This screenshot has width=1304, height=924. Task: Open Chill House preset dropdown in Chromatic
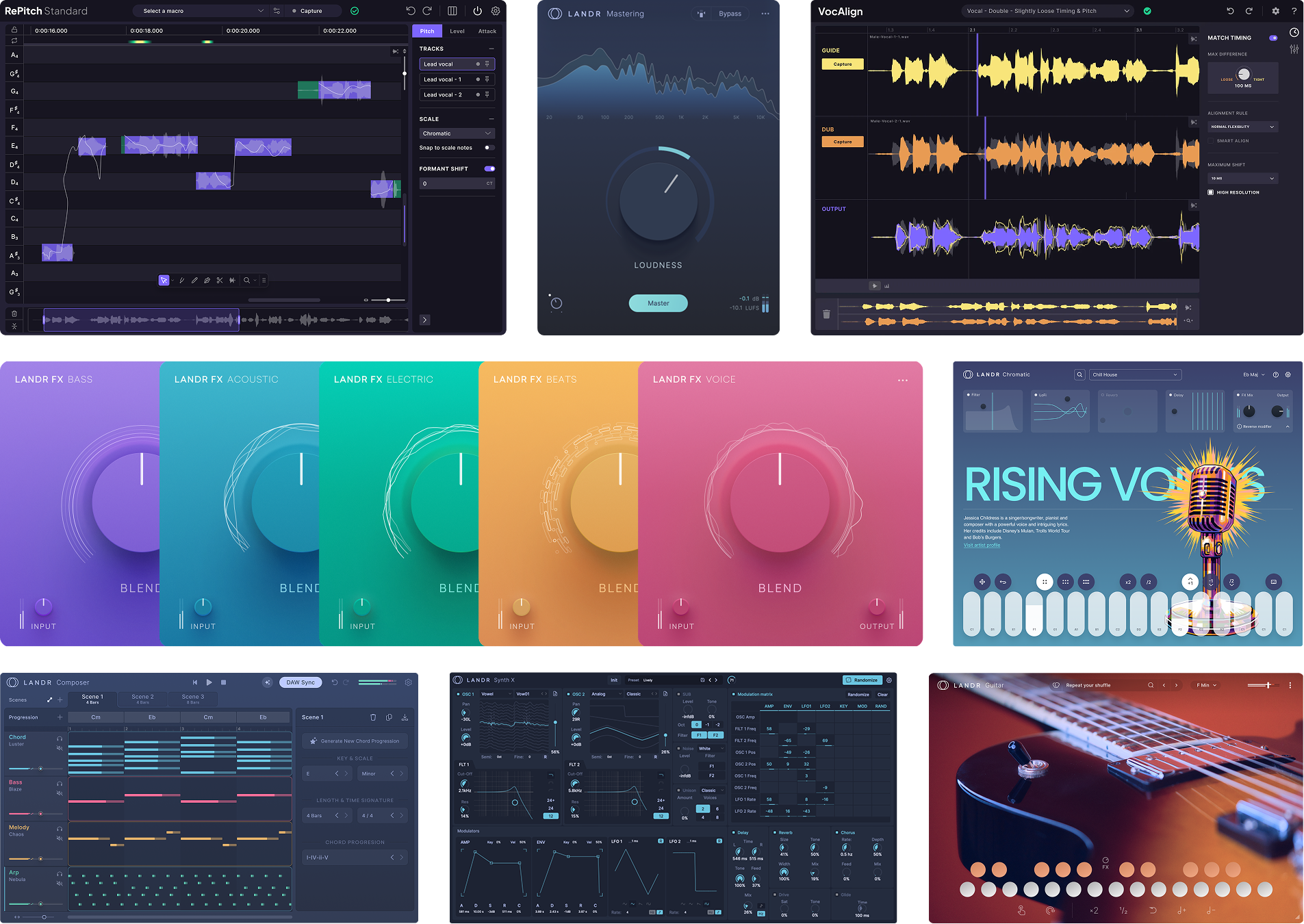coord(1135,375)
